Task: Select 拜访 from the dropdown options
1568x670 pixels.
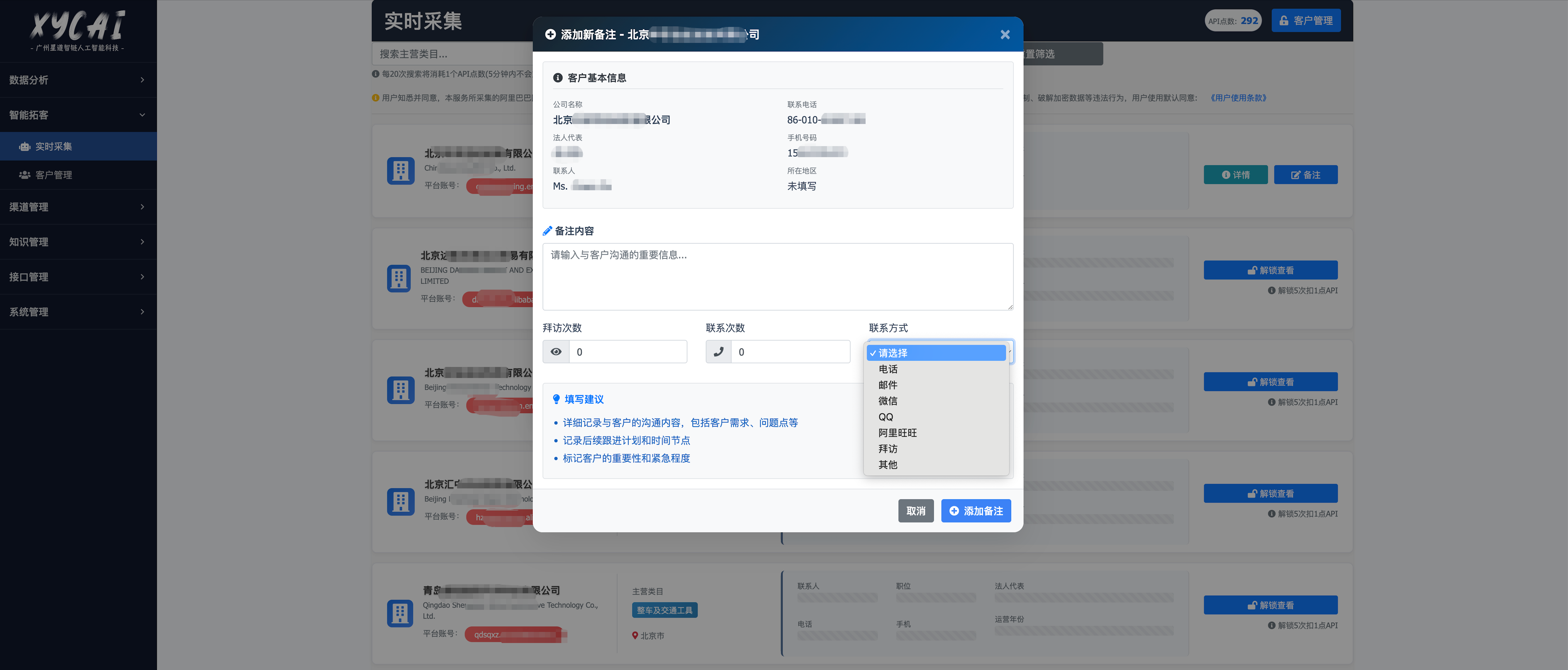Action: [x=936, y=448]
